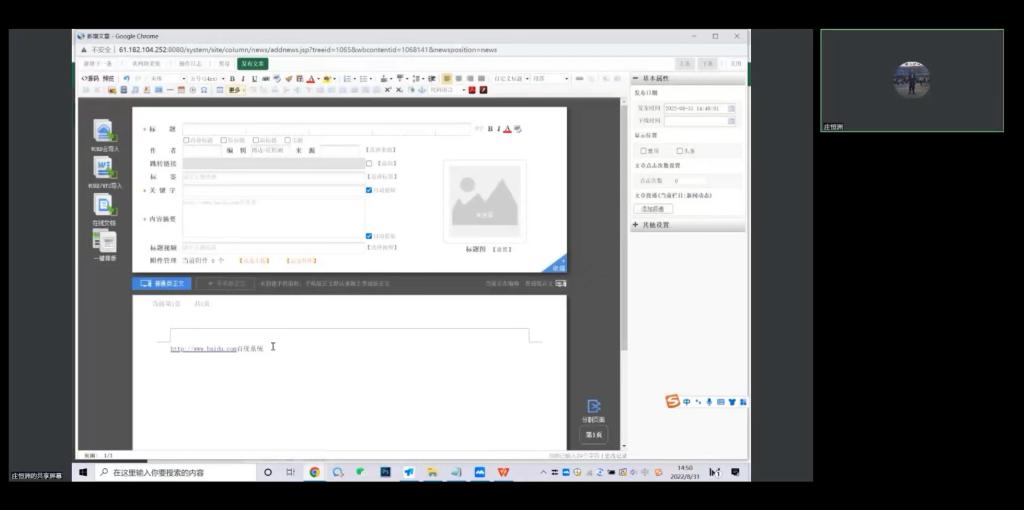Click the WORD cloud import icon
1024x510 pixels.
click(104, 131)
